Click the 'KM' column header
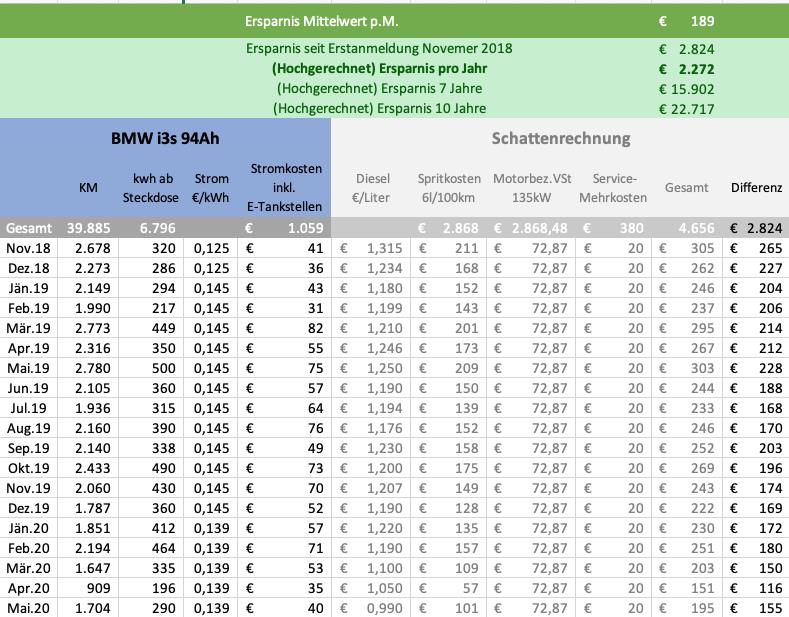 (88, 187)
